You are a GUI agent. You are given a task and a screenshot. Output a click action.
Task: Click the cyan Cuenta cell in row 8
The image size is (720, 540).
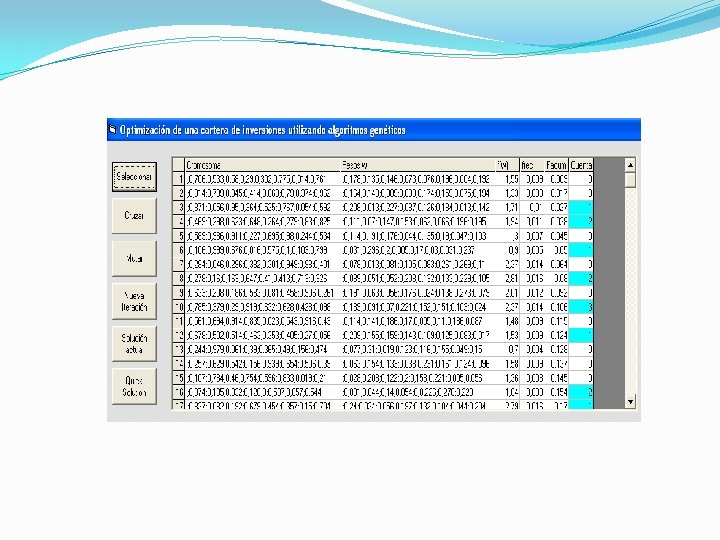(x=581, y=279)
